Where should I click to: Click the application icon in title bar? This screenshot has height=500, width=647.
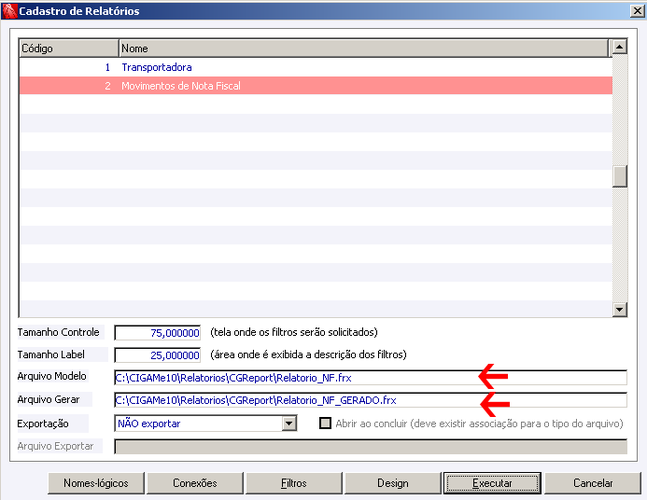click(9, 11)
